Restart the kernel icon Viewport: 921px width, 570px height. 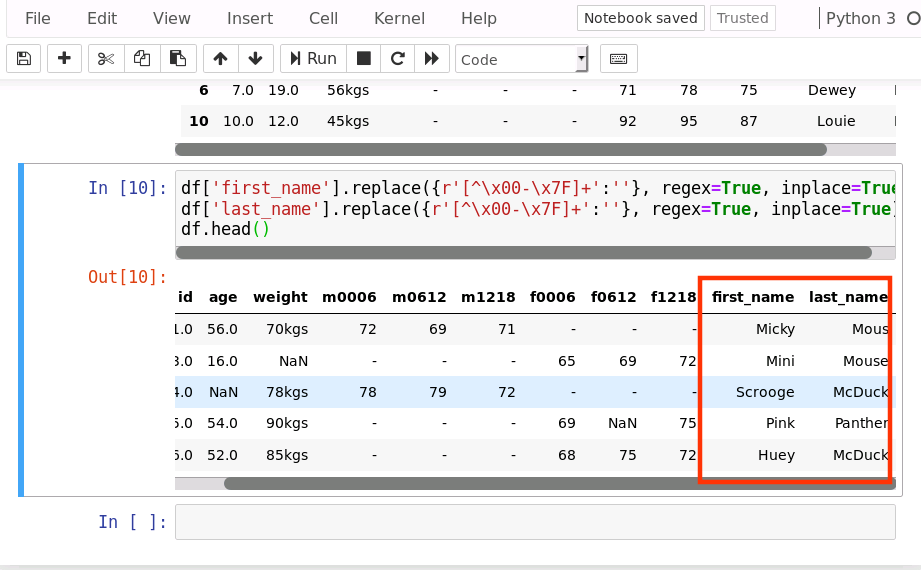pos(397,59)
